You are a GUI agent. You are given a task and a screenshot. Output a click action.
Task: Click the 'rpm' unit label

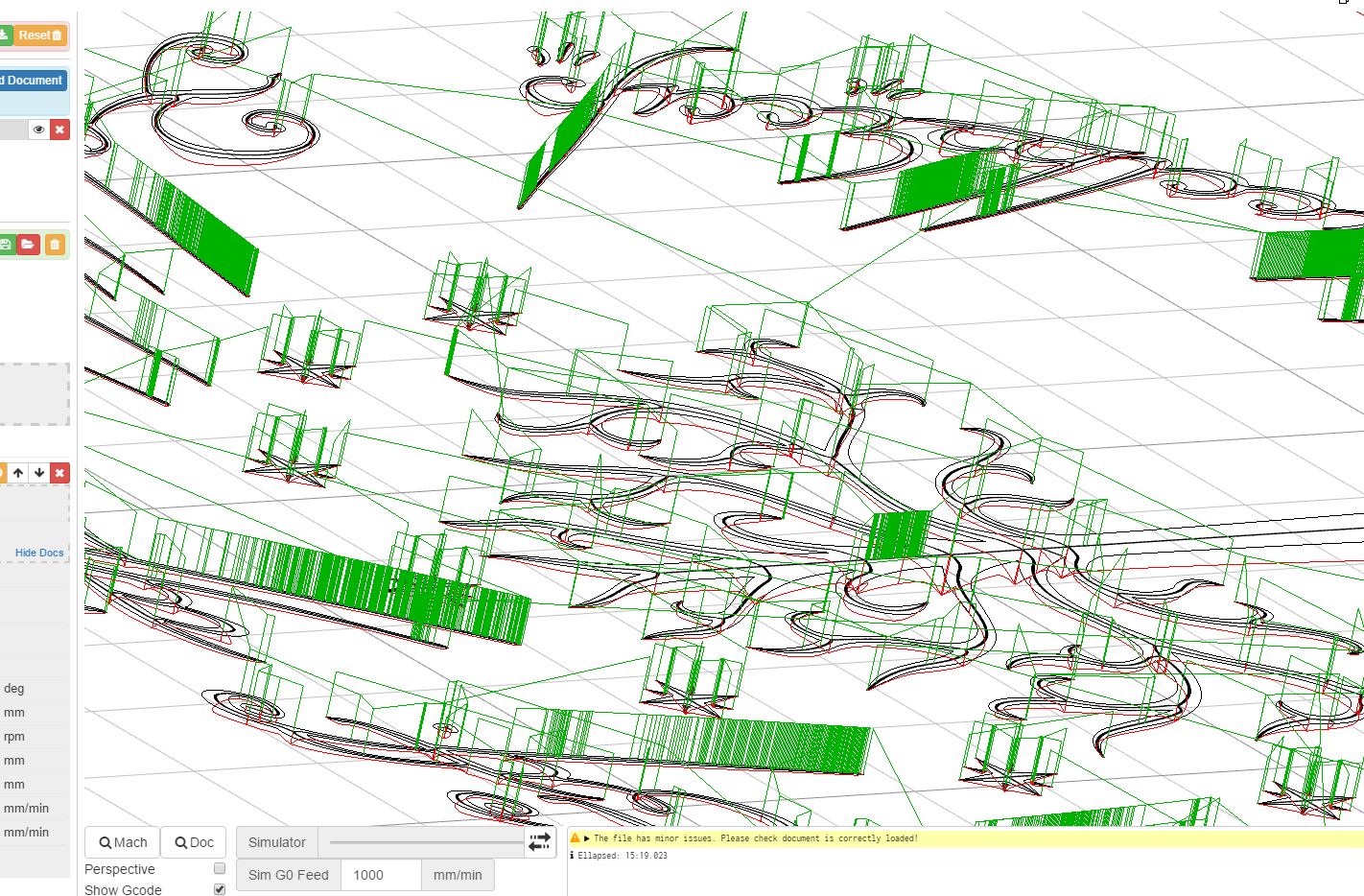pos(13,737)
